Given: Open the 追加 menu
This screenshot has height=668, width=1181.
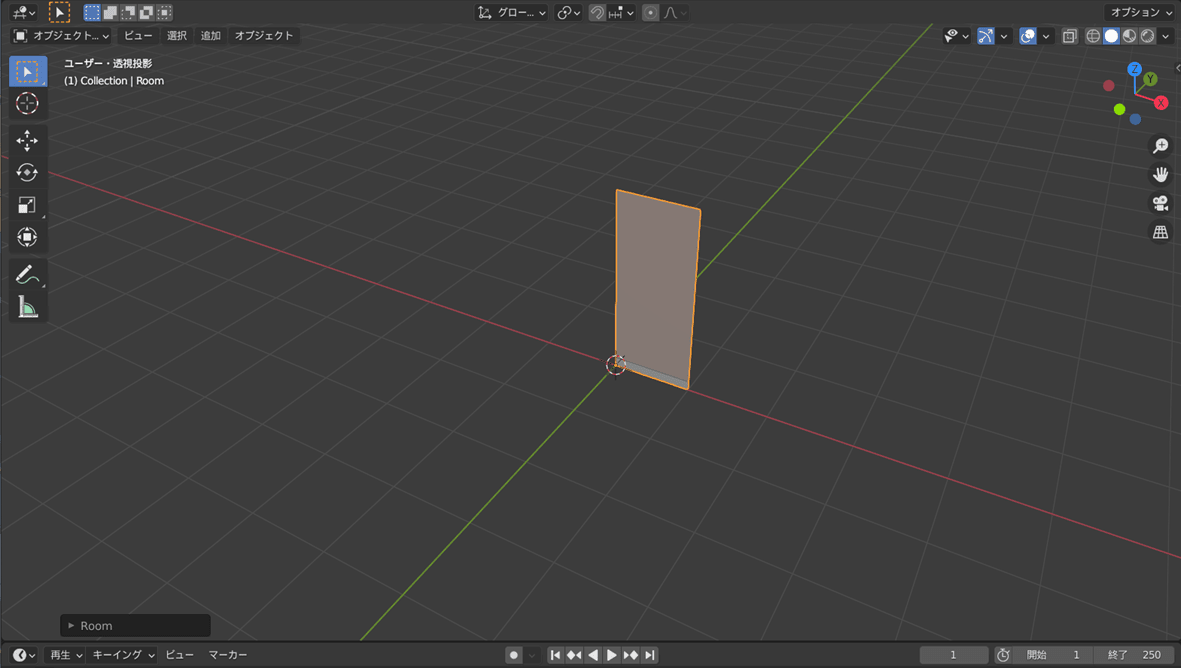Looking at the screenshot, I should [211, 35].
